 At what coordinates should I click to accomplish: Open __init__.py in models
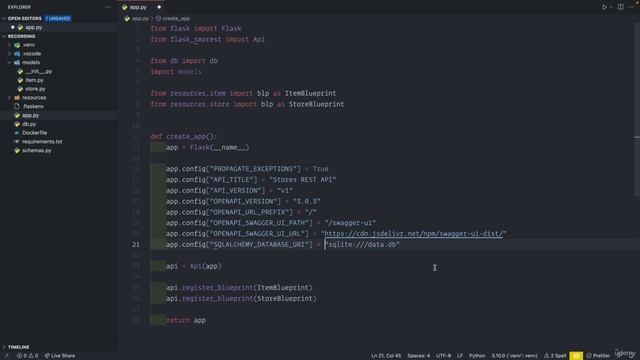point(38,71)
